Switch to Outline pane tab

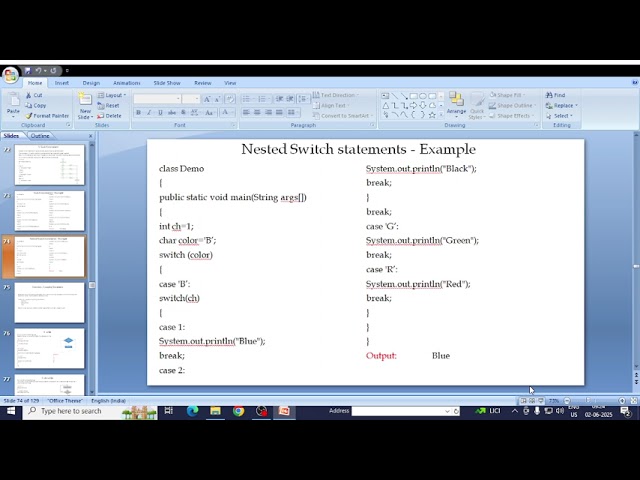40,136
